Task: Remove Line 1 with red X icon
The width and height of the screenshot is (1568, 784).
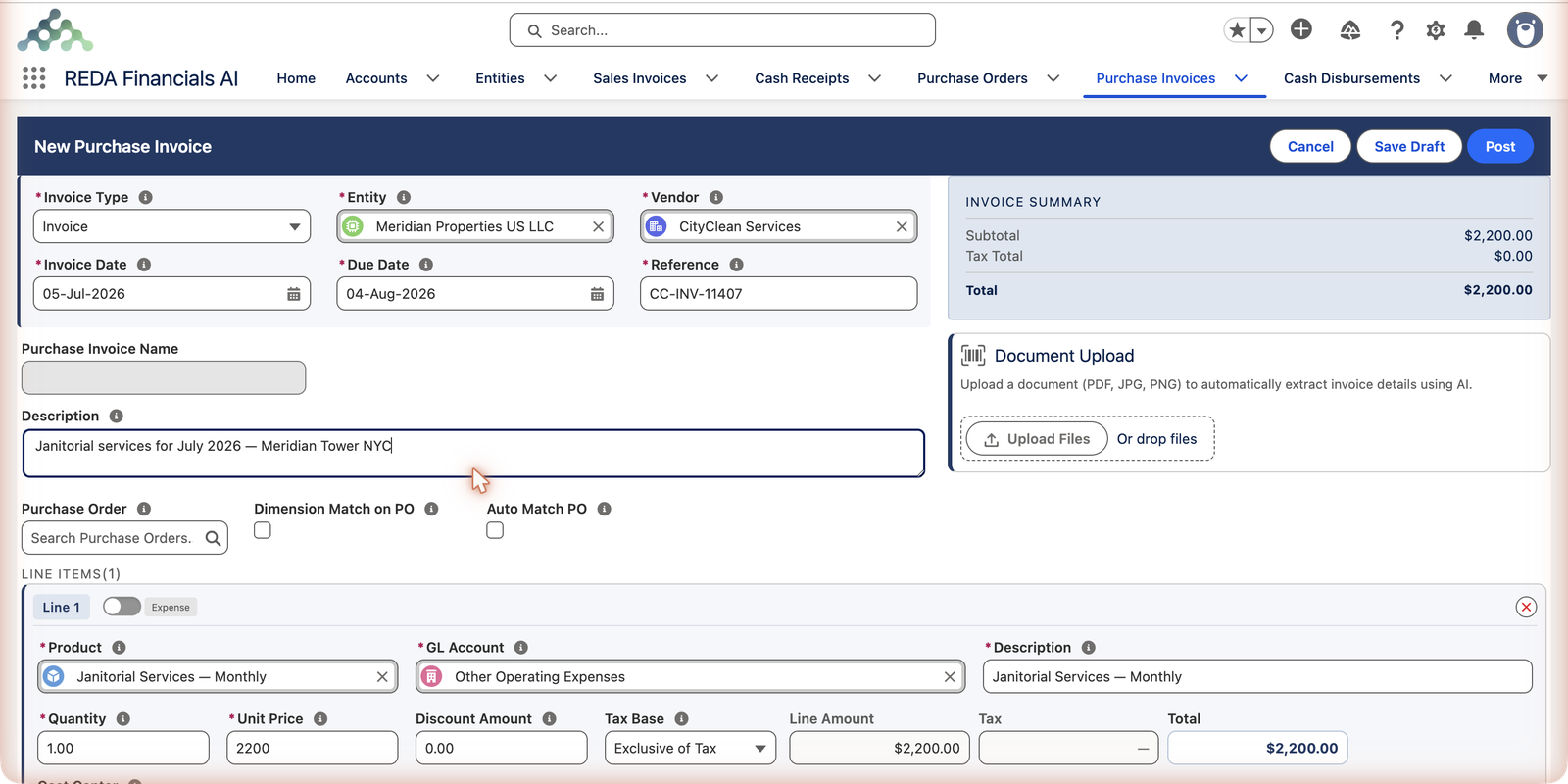Action: click(1526, 608)
